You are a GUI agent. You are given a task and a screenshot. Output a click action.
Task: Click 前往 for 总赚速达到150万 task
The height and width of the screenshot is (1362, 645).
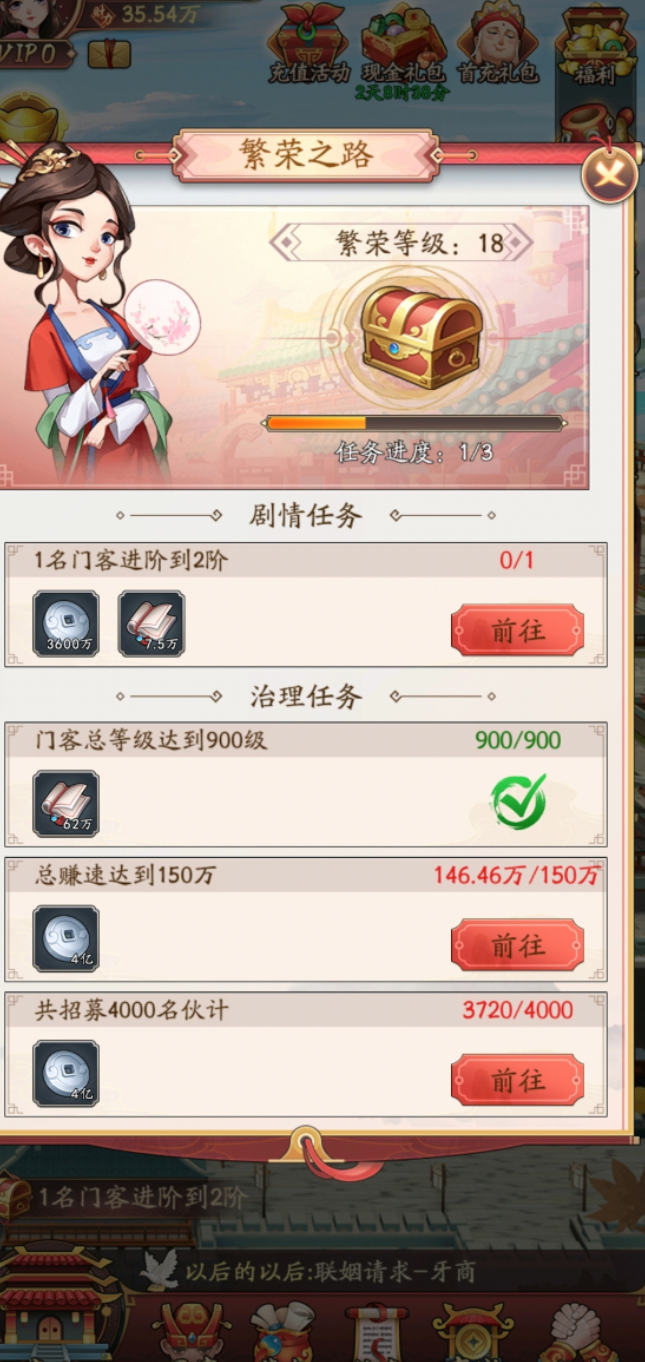coord(517,945)
